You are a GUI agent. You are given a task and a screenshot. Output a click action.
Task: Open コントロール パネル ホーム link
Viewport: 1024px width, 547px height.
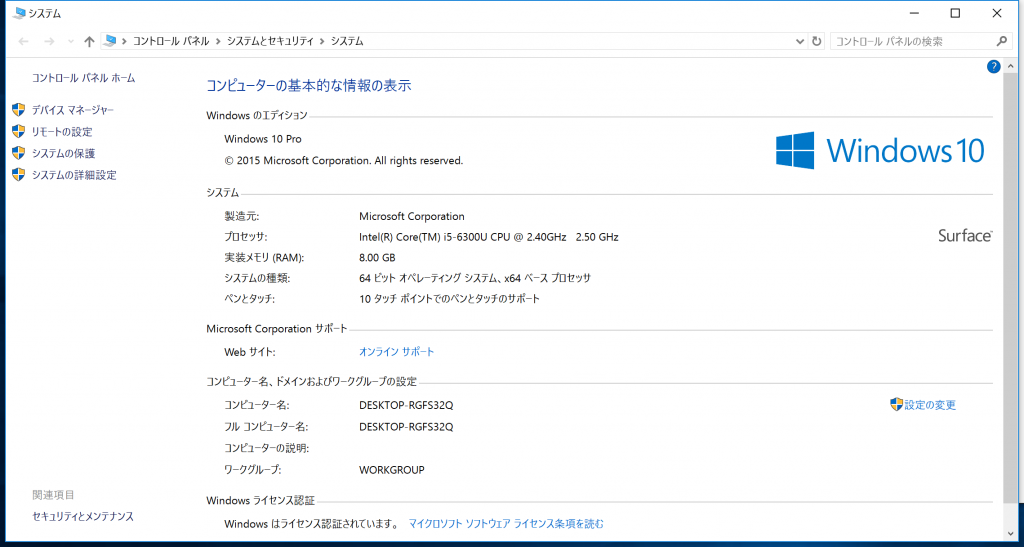(x=84, y=78)
